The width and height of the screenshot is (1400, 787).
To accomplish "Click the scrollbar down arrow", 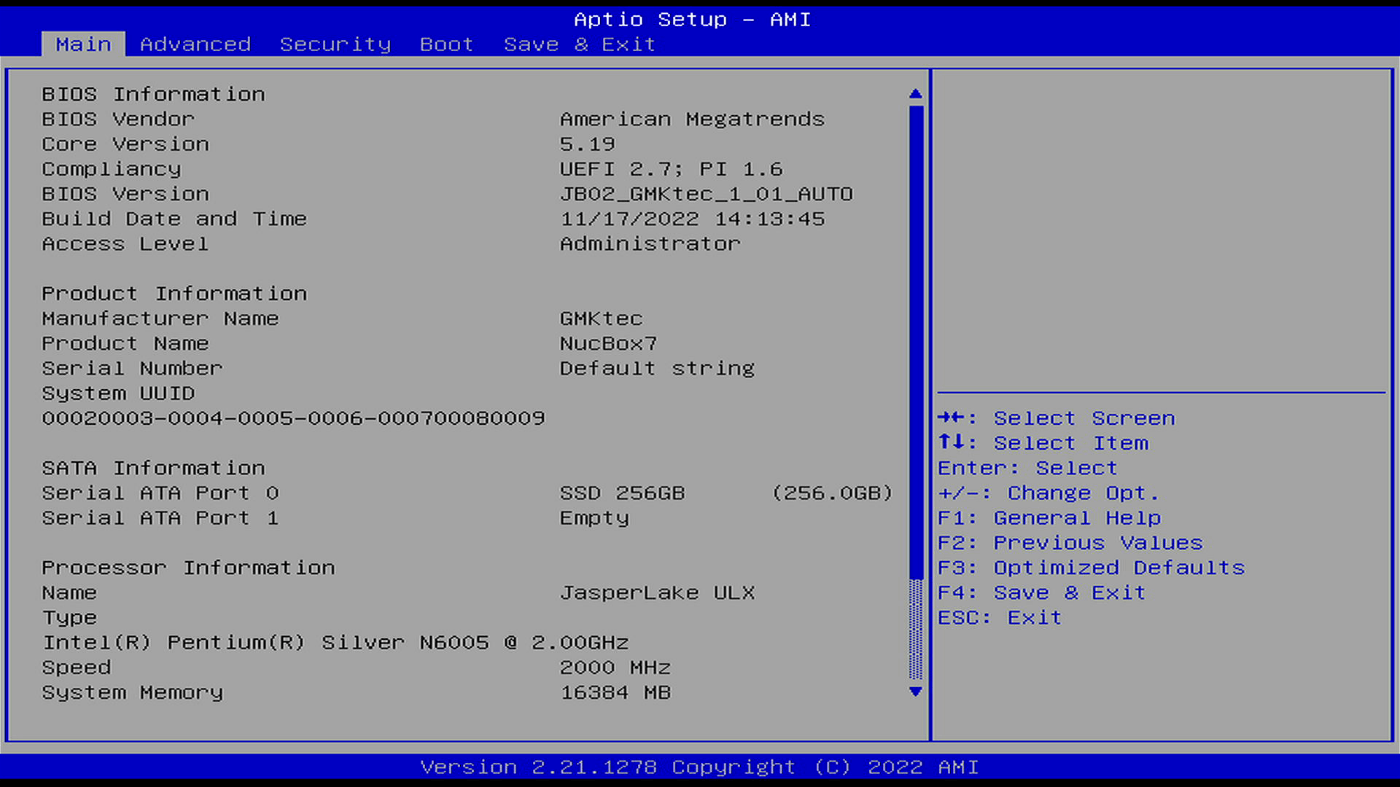I will [915, 691].
